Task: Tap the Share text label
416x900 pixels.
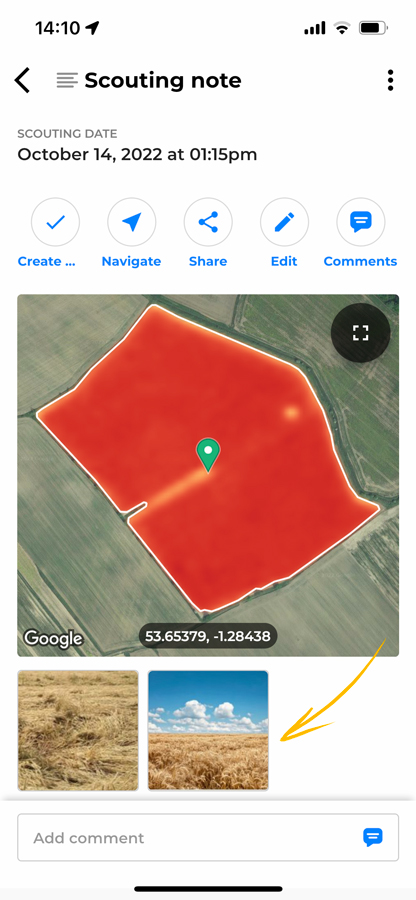Action: pos(208,261)
